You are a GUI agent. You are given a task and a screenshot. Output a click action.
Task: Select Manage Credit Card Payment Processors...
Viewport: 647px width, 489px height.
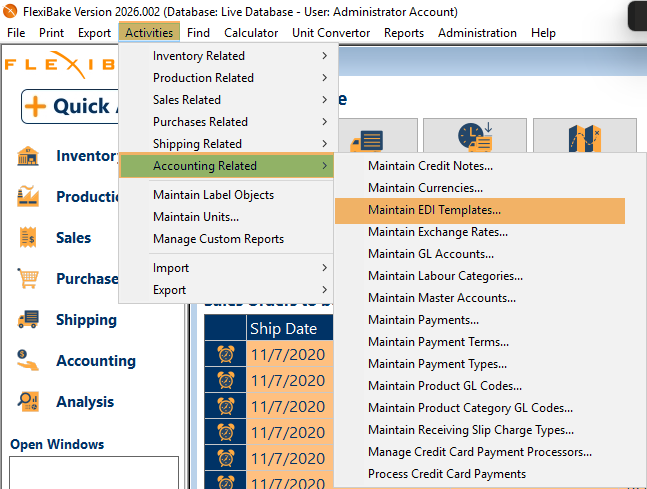point(480,452)
